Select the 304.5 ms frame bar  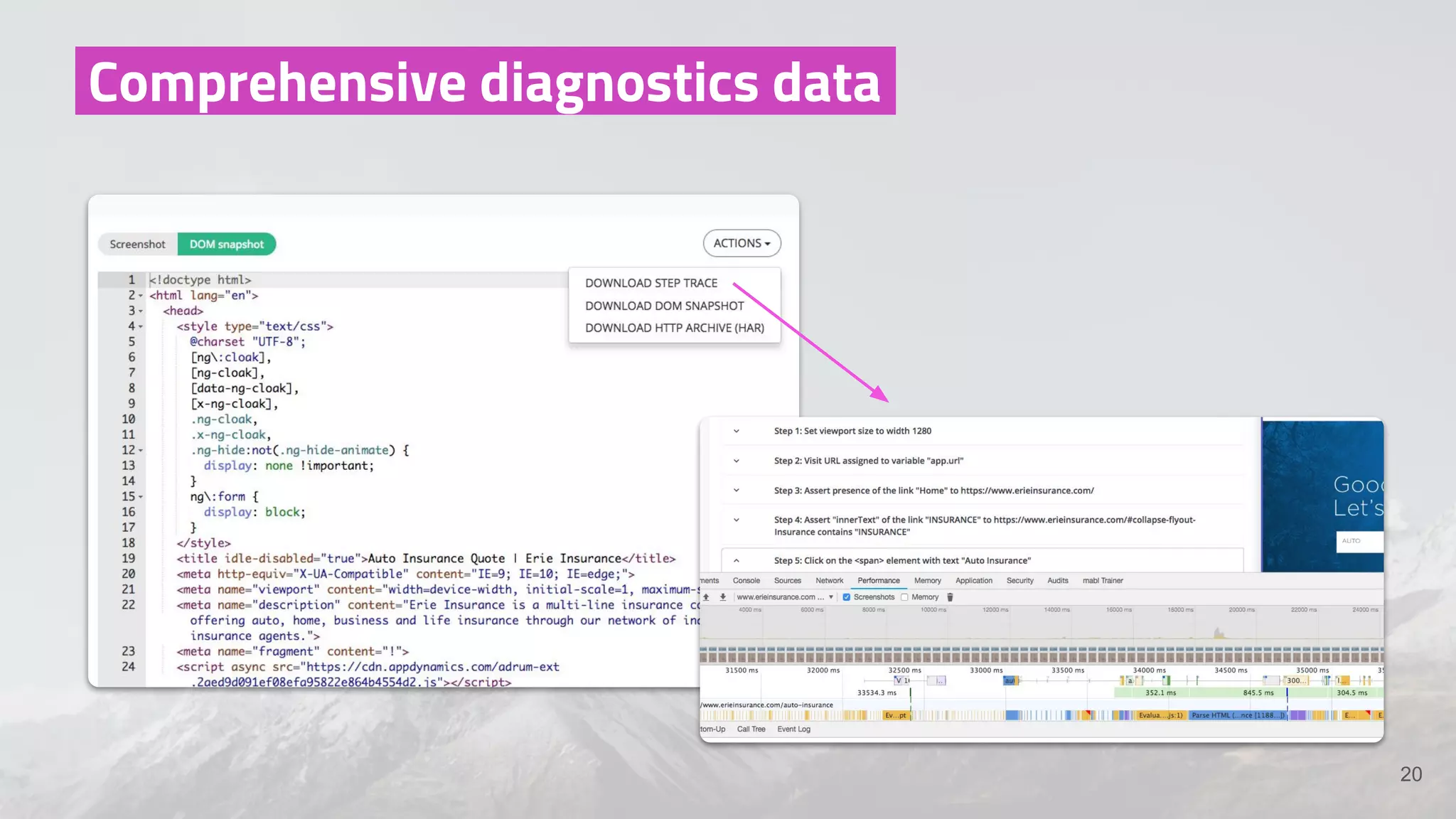[x=1351, y=692]
